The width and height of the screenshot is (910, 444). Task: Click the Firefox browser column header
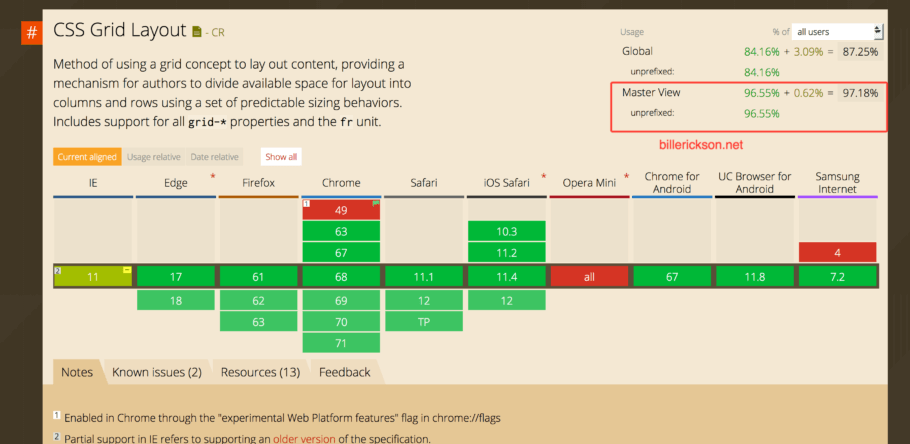(x=258, y=183)
